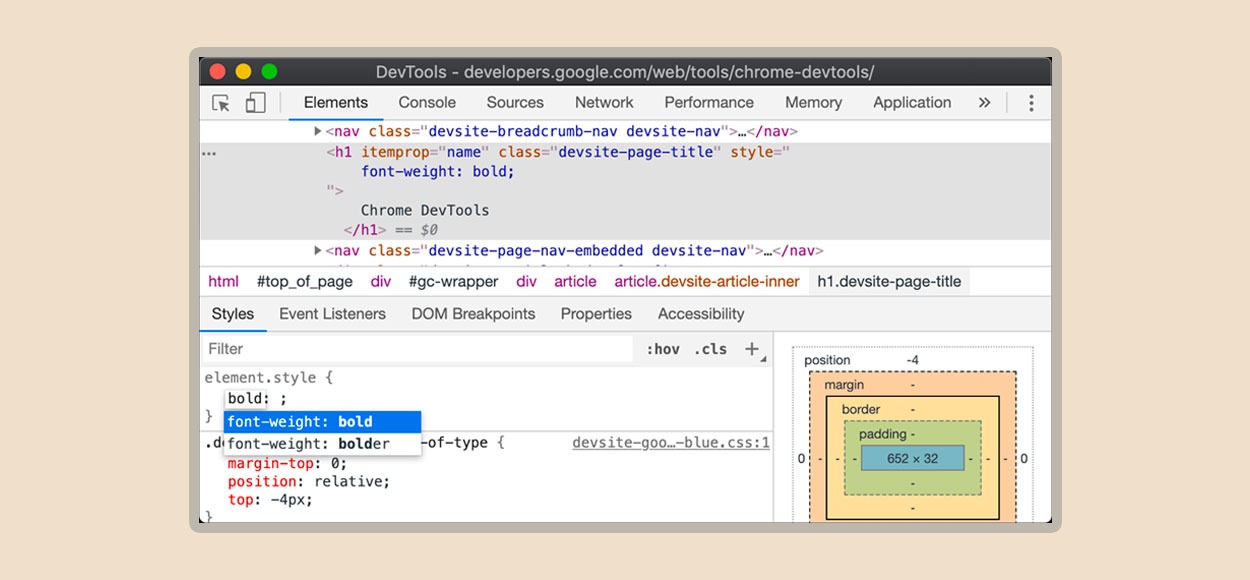Open the Console tab

point(427,103)
